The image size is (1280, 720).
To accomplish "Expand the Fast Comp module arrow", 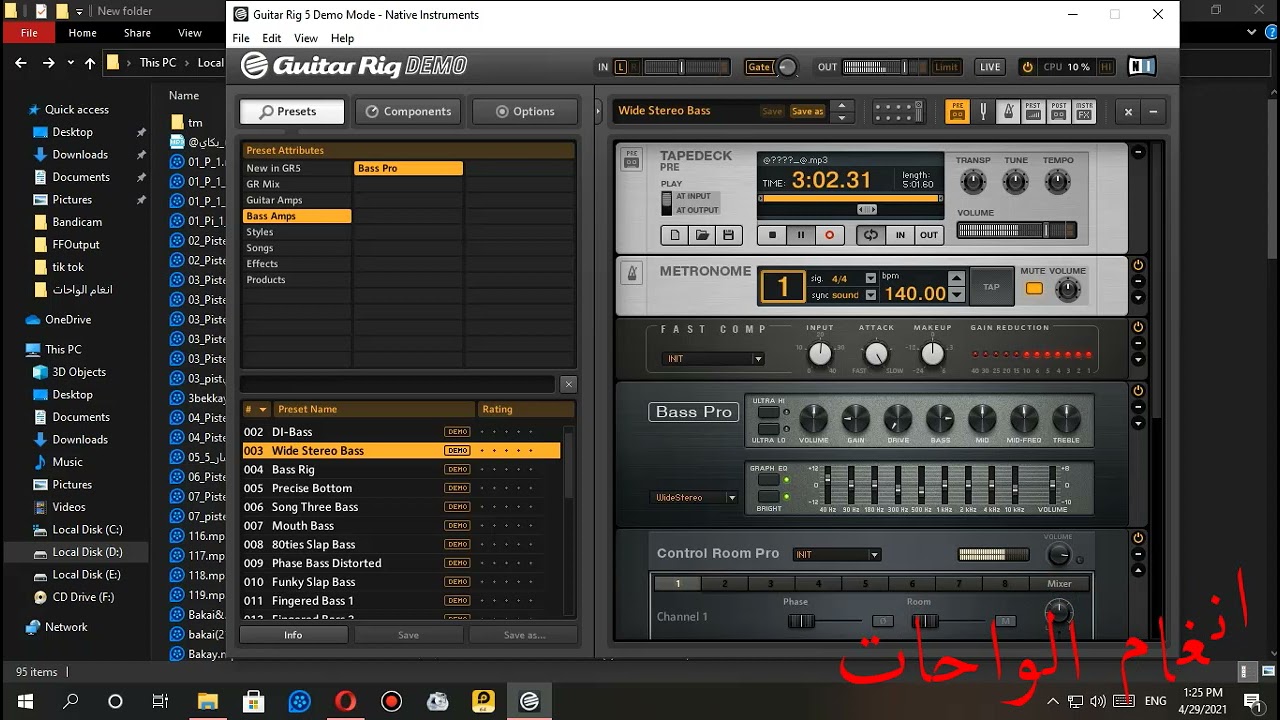I will point(1138,360).
